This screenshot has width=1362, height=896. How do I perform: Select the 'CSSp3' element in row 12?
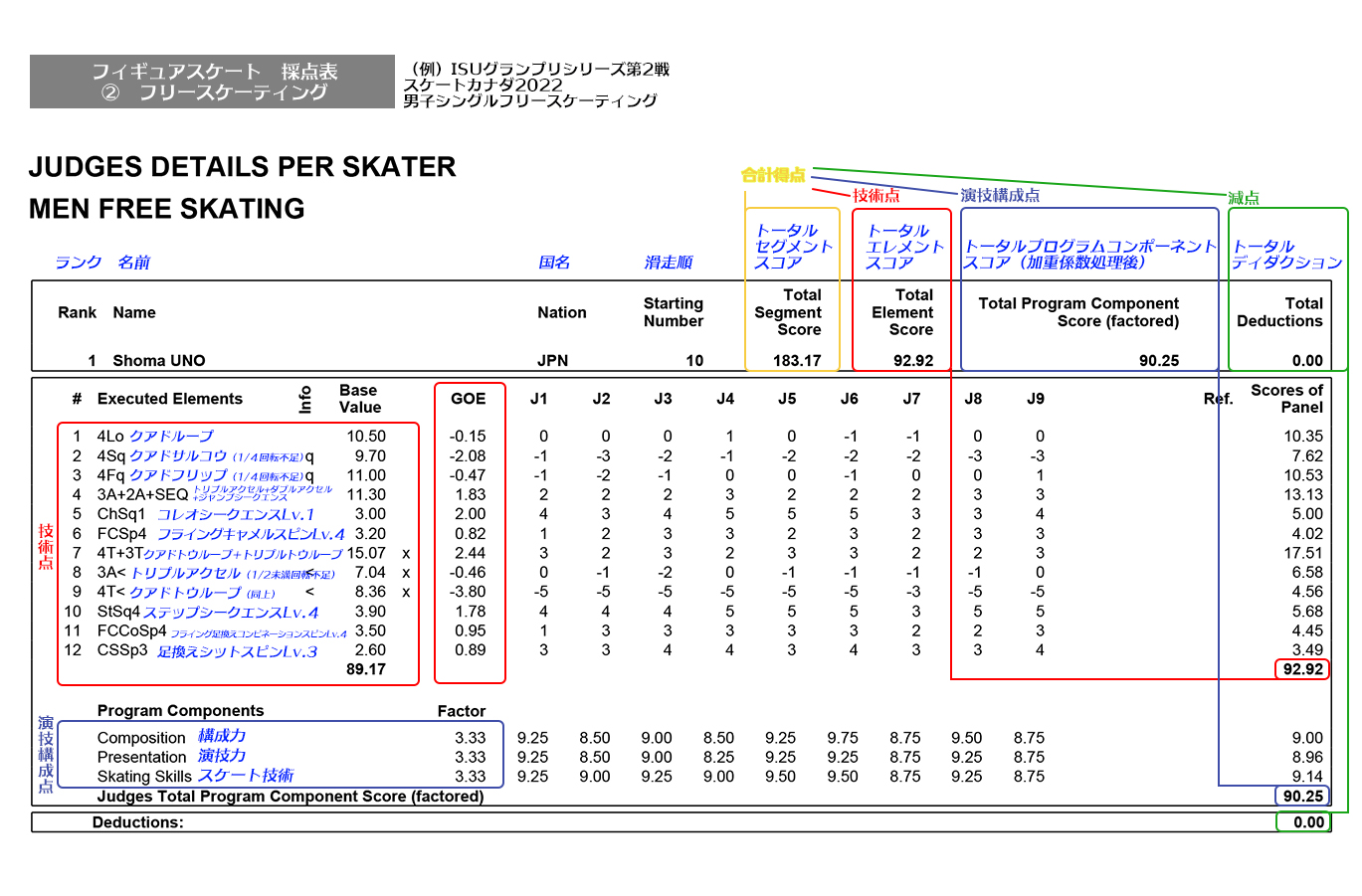tap(122, 650)
